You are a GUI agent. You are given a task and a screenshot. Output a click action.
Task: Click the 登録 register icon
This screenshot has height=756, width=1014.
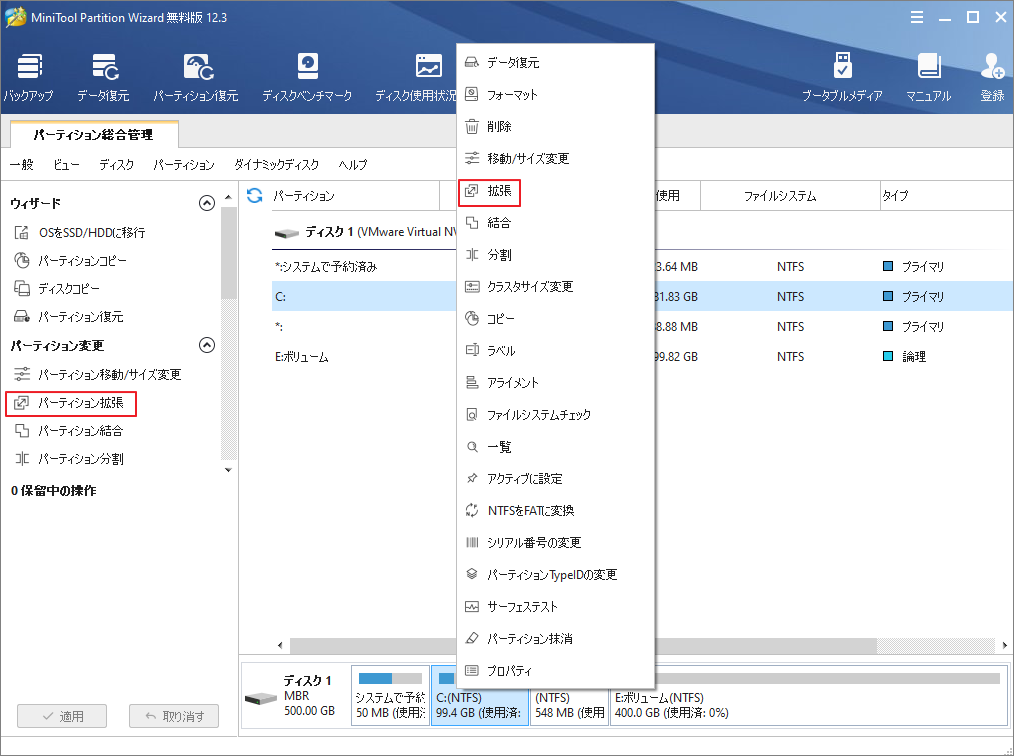pos(992,77)
